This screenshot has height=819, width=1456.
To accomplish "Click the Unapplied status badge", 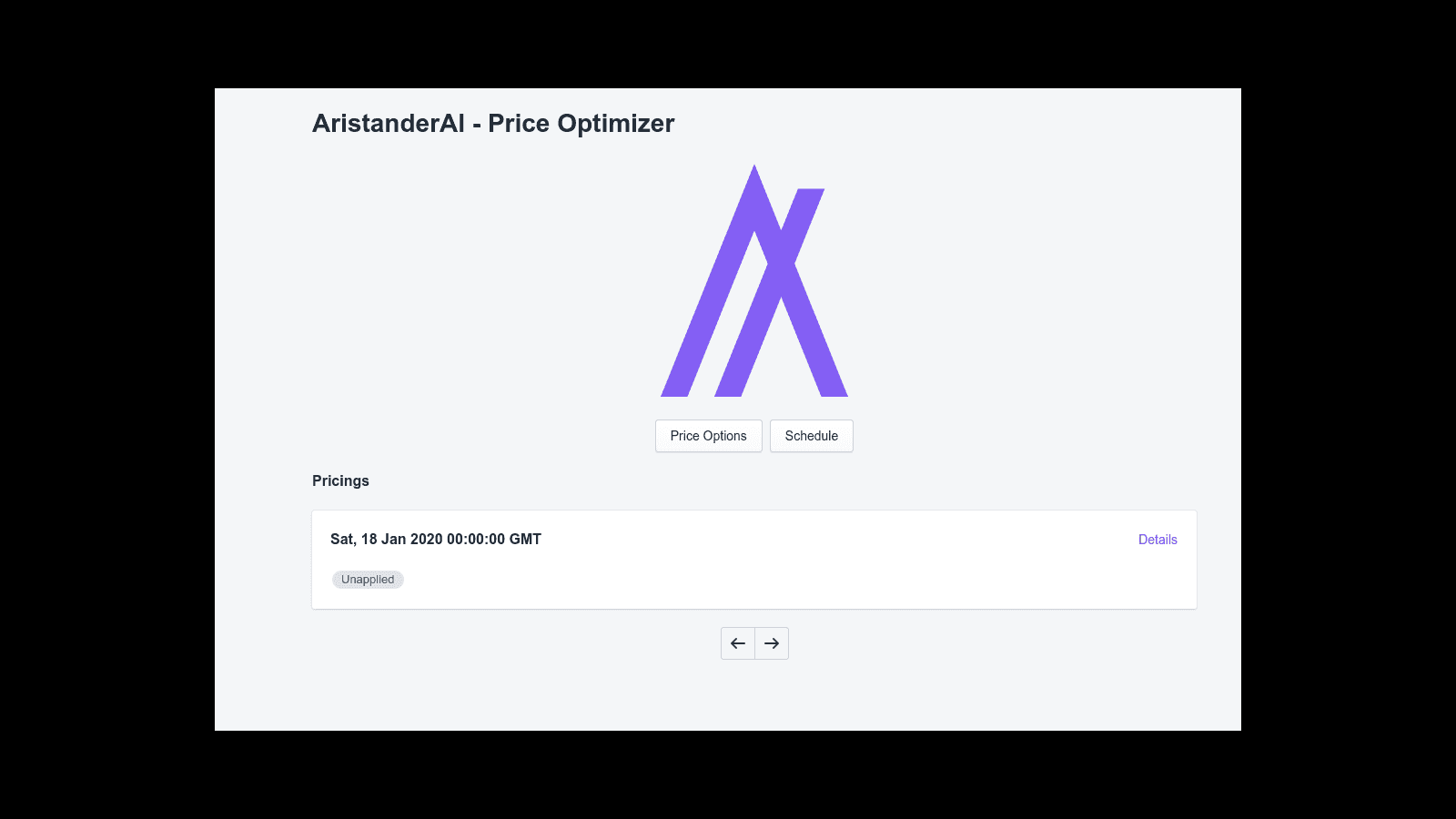I will [x=368, y=580].
